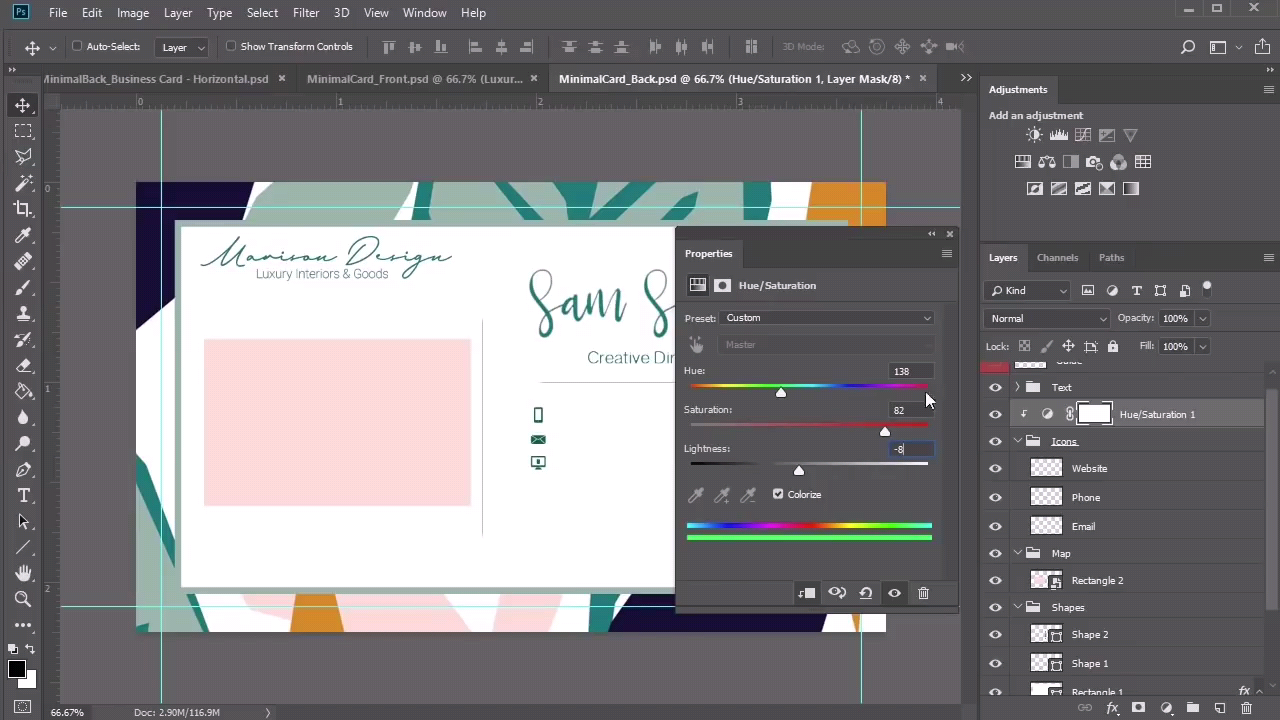Click the Hue value input field
This screenshot has width=1280, height=720.
coord(909,371)
